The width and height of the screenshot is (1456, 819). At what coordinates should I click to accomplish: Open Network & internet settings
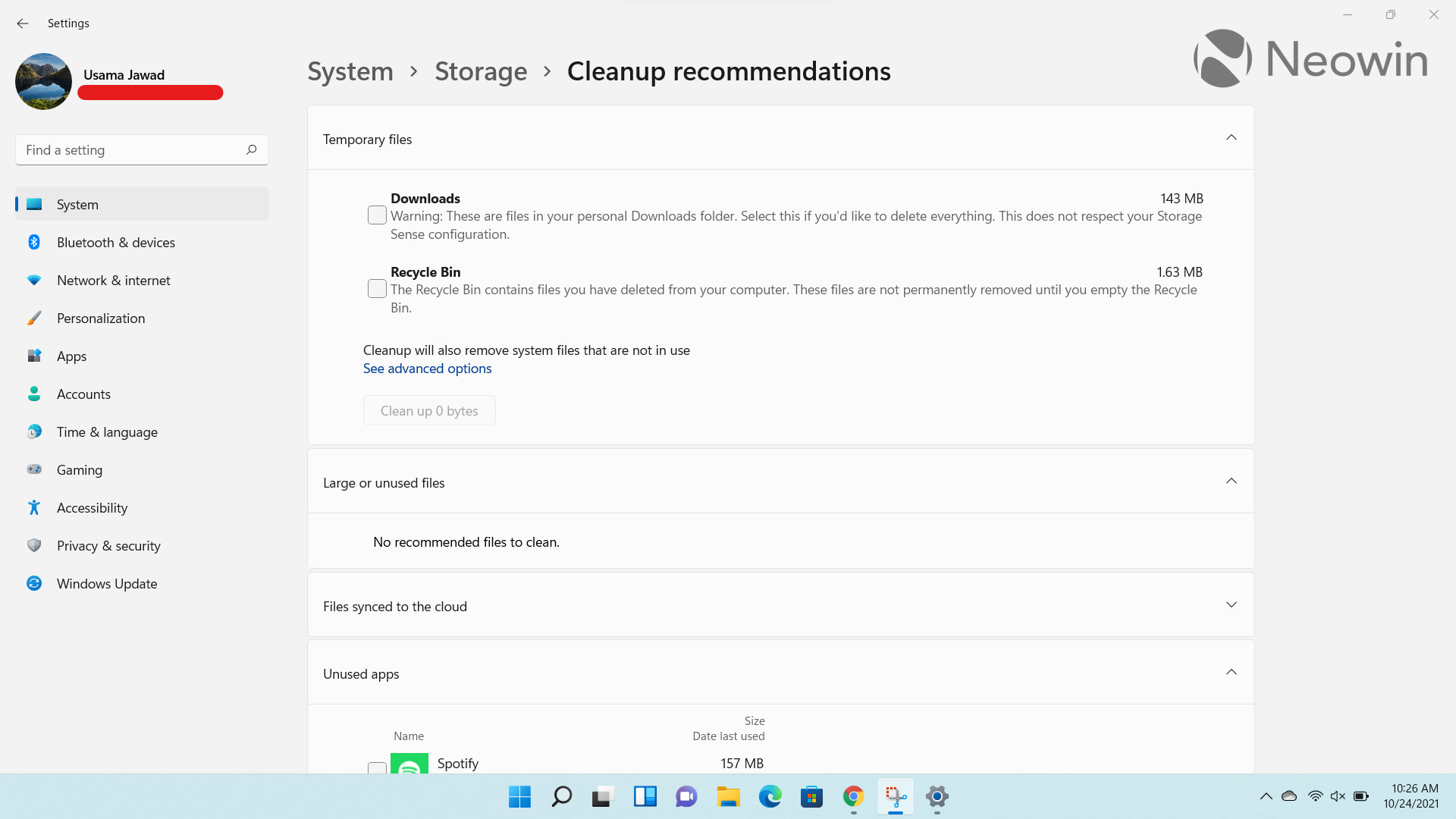[113, 280]
